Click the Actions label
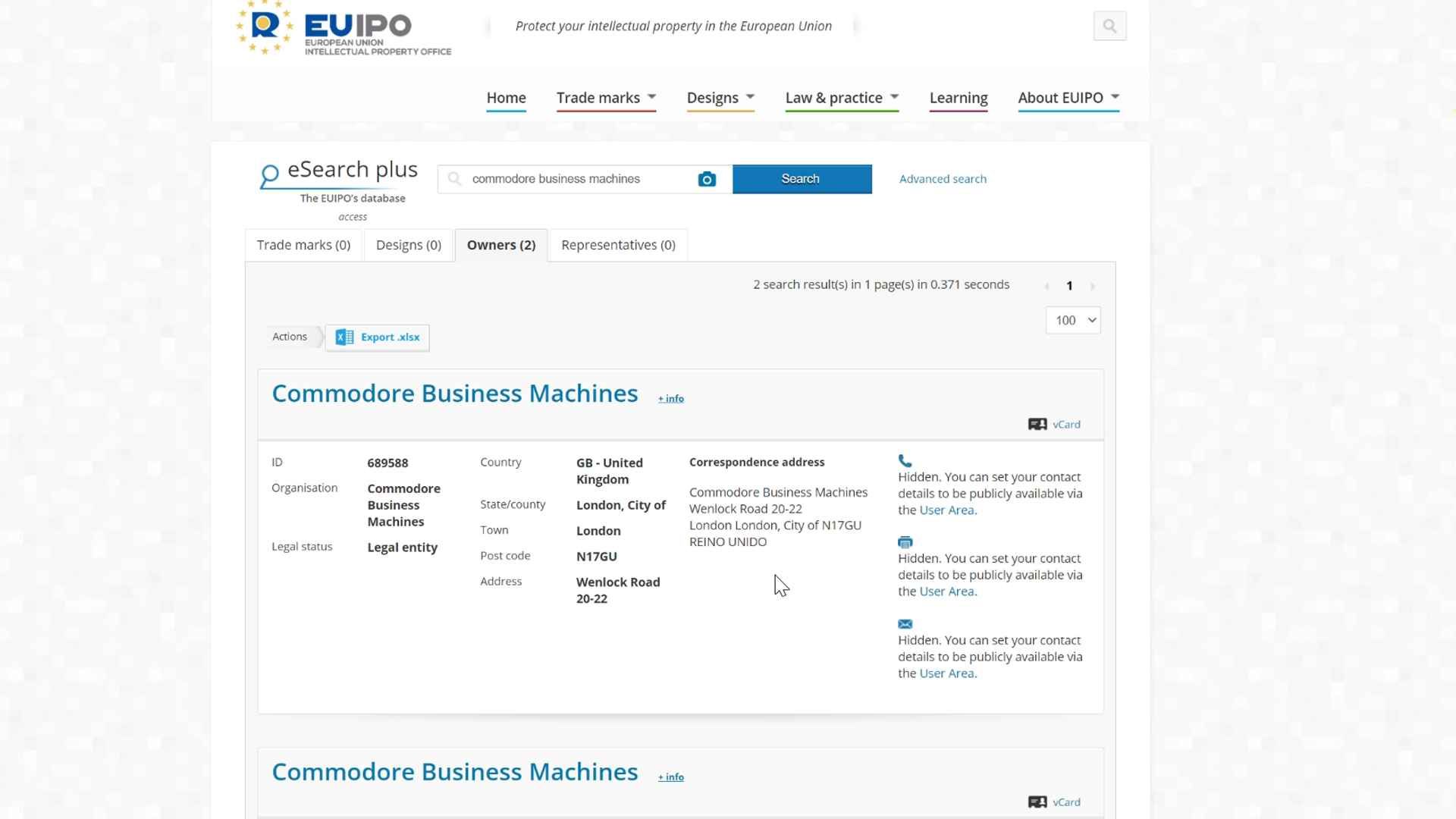This screenshot has height=819, width=1456. coord(290,337)
